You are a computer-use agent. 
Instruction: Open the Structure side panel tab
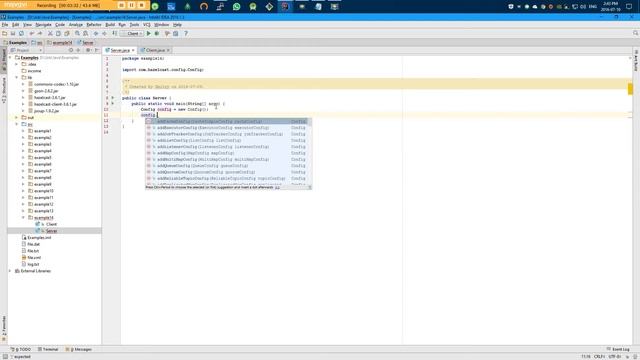click(x=4, y=90)
